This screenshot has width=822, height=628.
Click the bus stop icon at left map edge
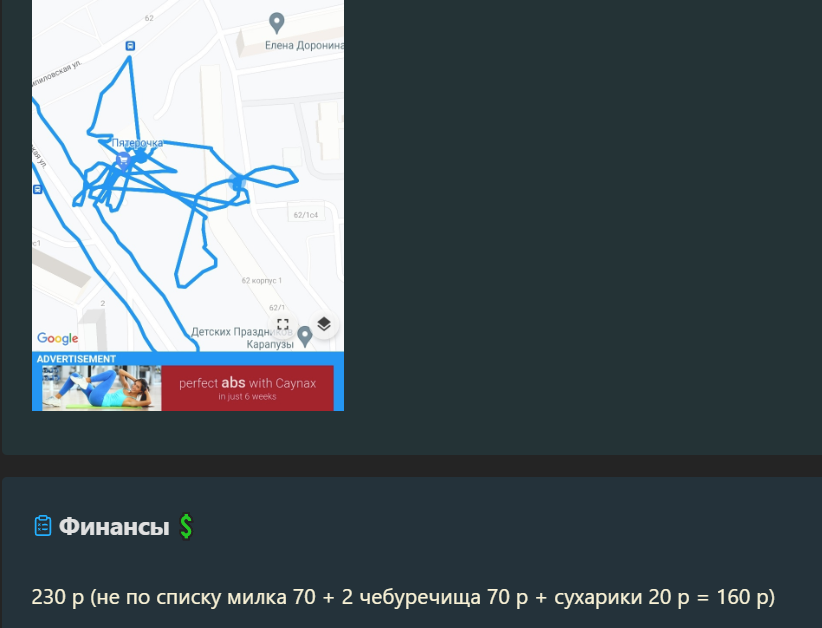click(x=37, y=189)
